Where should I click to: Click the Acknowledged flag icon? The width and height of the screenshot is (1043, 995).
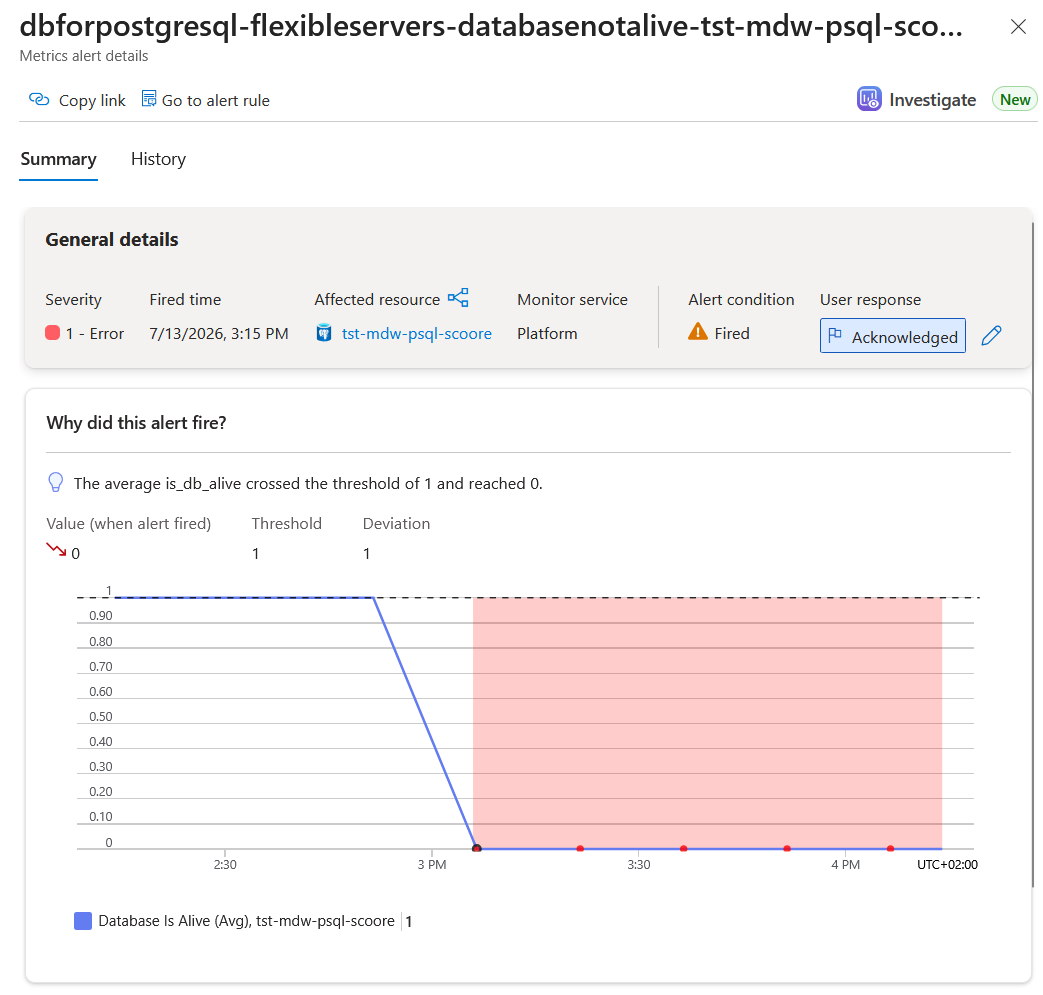[835, 335]
